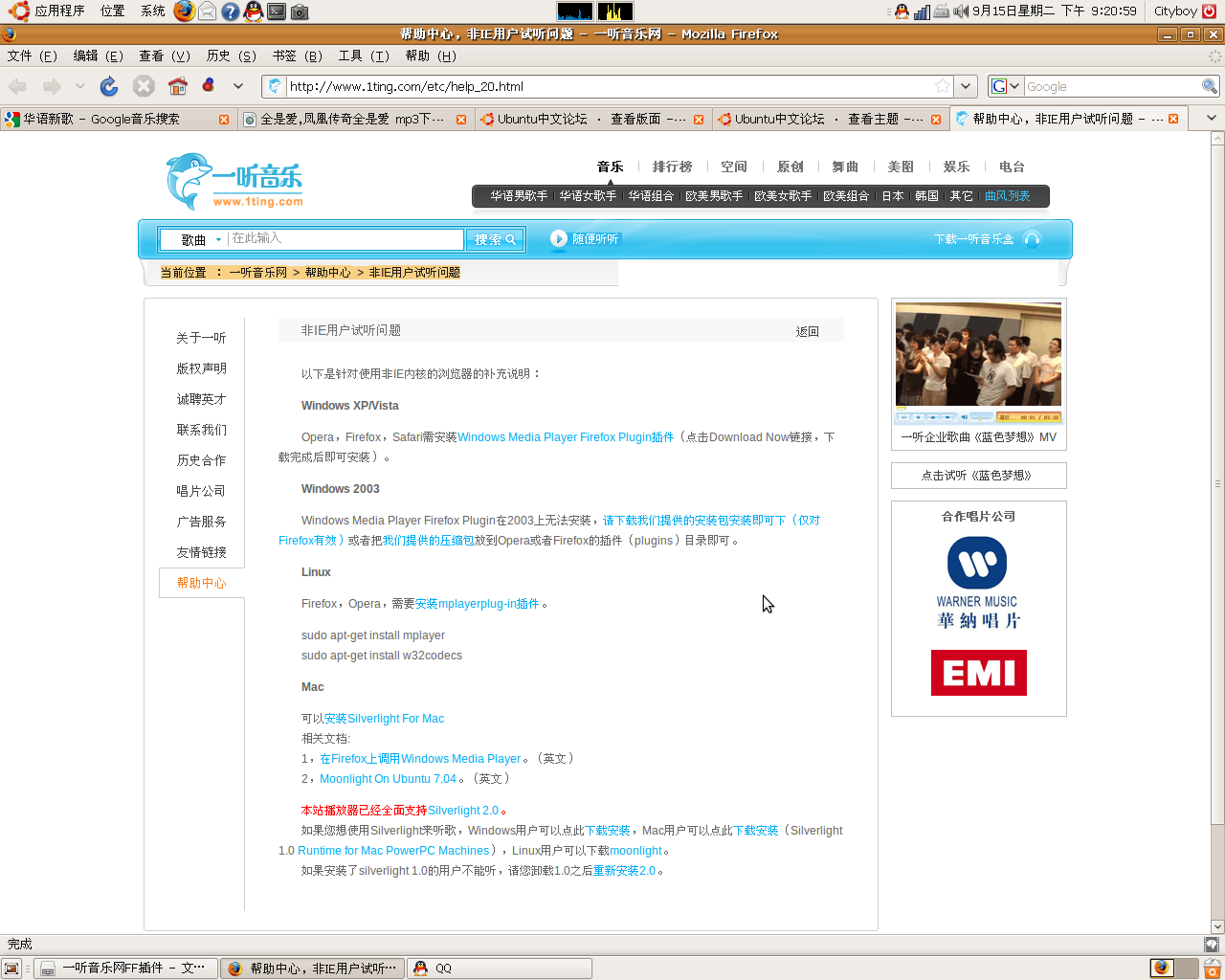Click the song search input field
1225x980 pixels.
coord(346,239)
